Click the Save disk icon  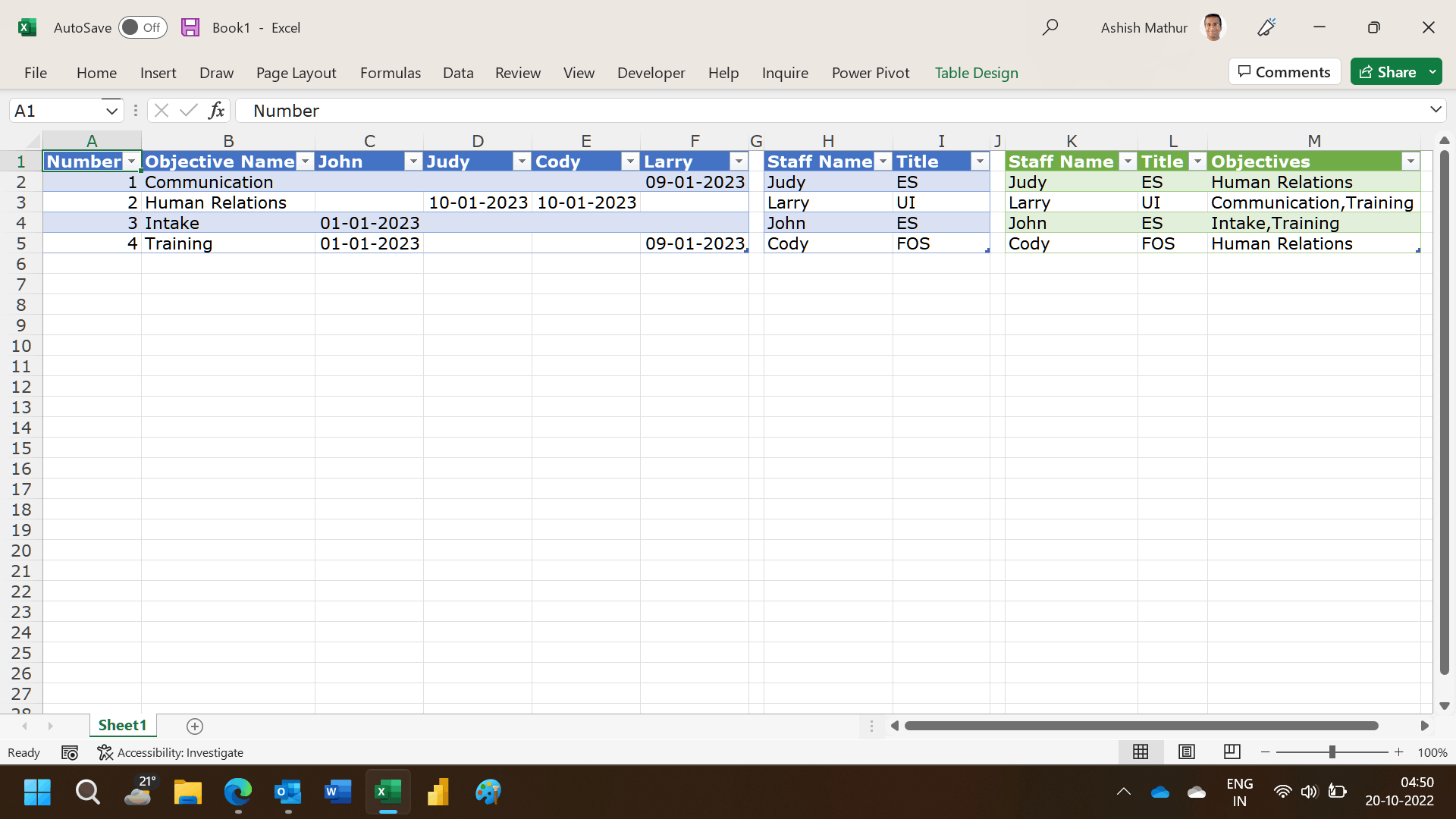click(x=190, y=27)
